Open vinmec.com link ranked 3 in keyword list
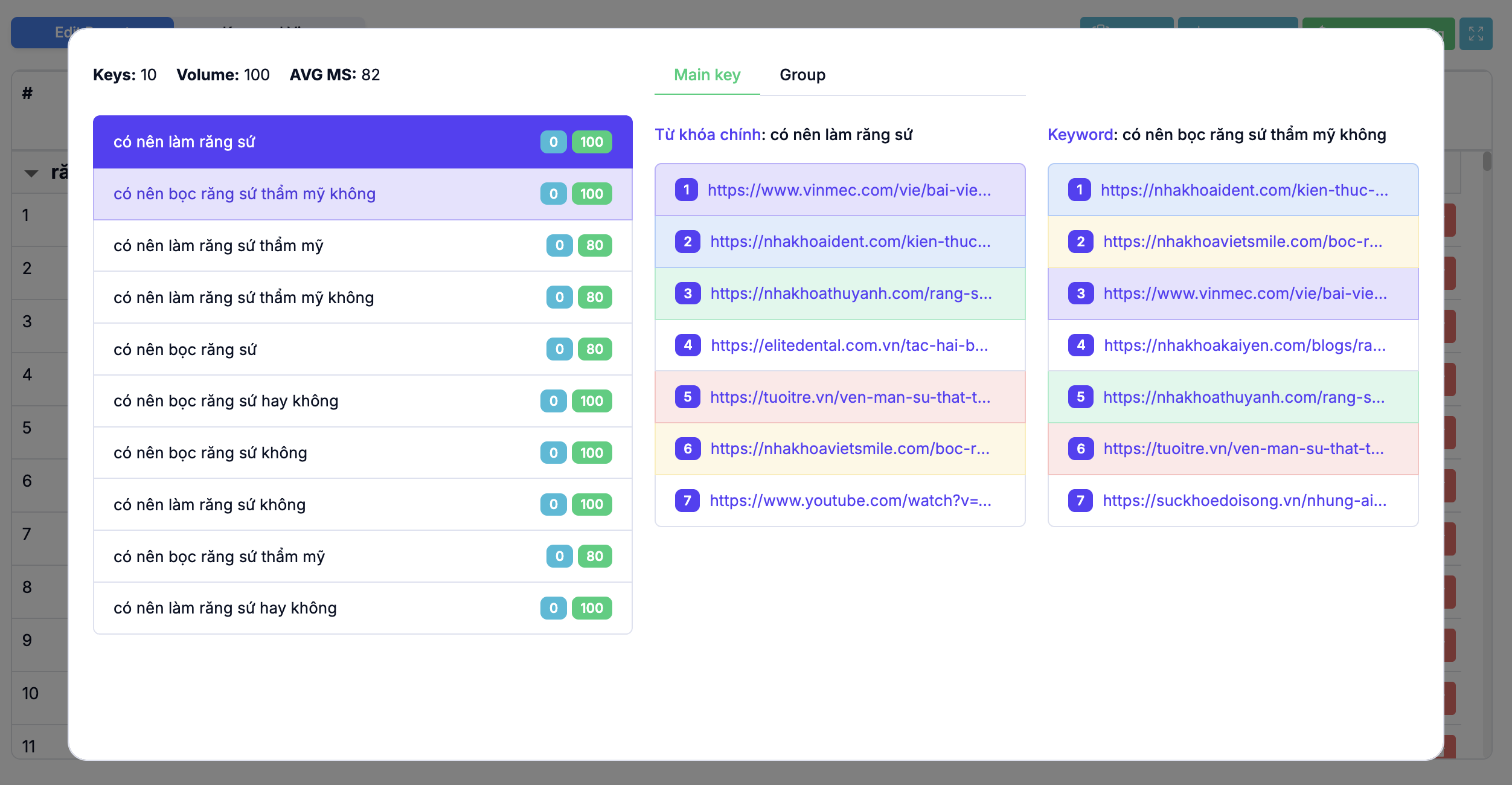This screenshot has width=1512, height=785. click(x=1245, y=293)
